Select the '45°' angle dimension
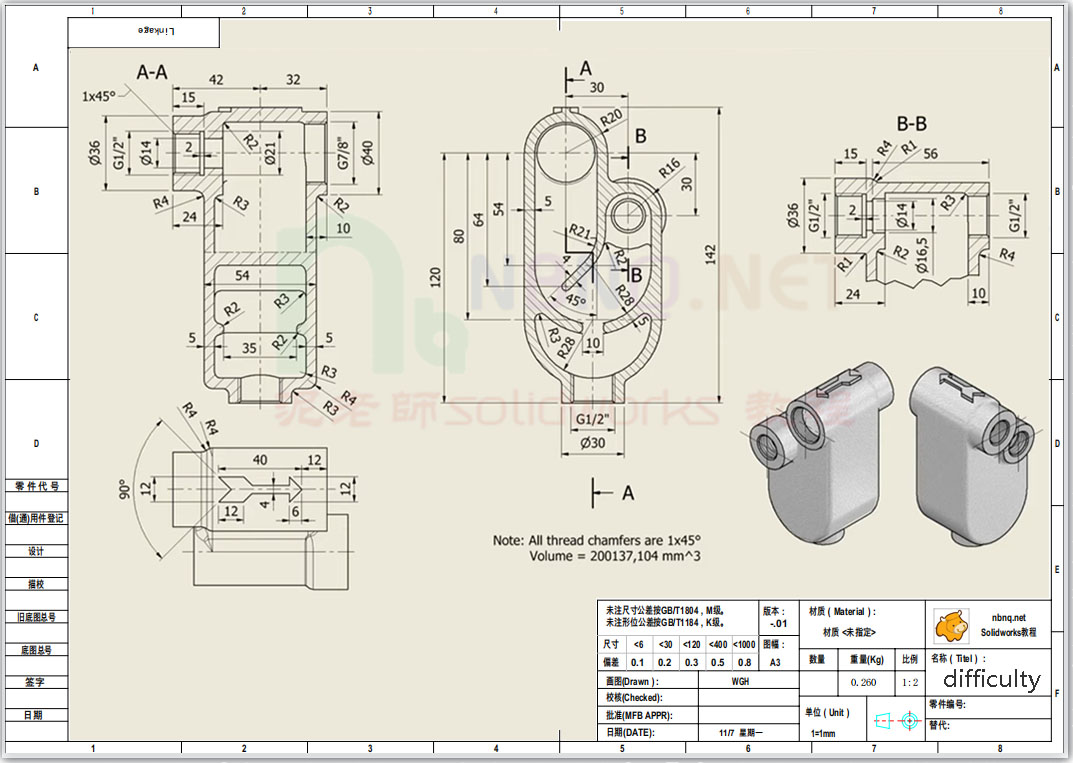 pos(576,300)
